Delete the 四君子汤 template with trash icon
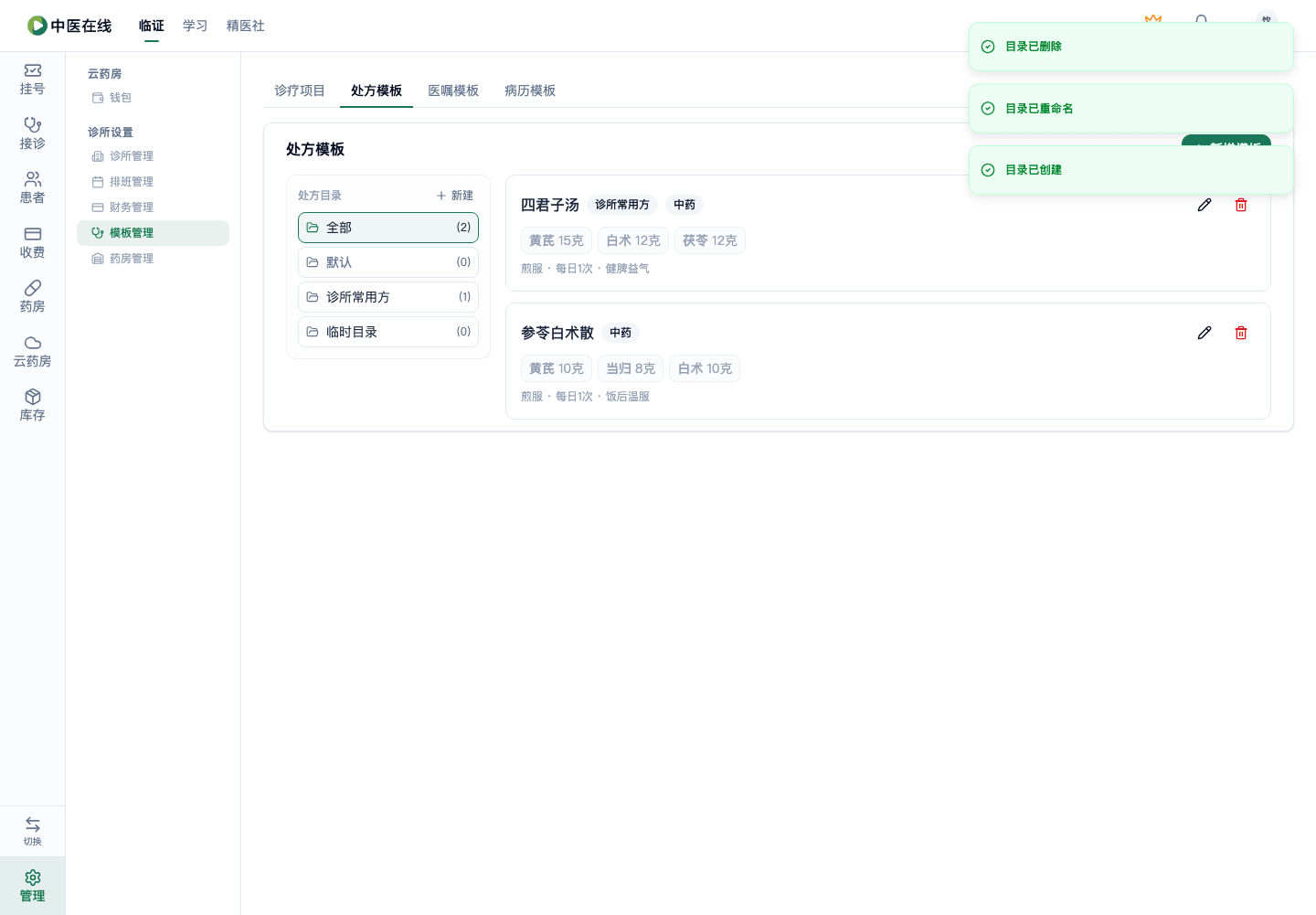This screenshot has height=915, width=1316. (1241, 205)
